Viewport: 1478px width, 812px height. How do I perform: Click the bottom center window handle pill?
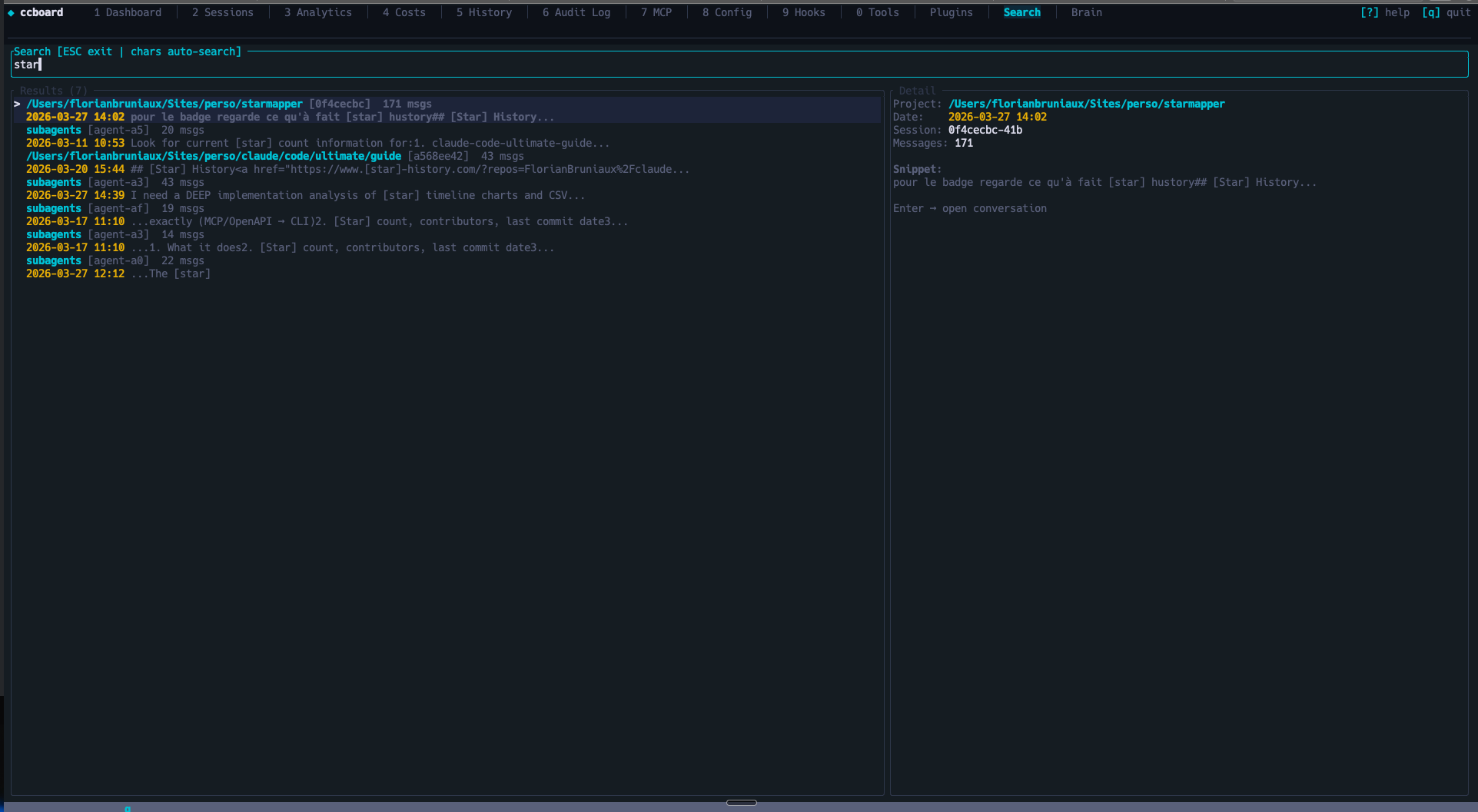point(742,803)
